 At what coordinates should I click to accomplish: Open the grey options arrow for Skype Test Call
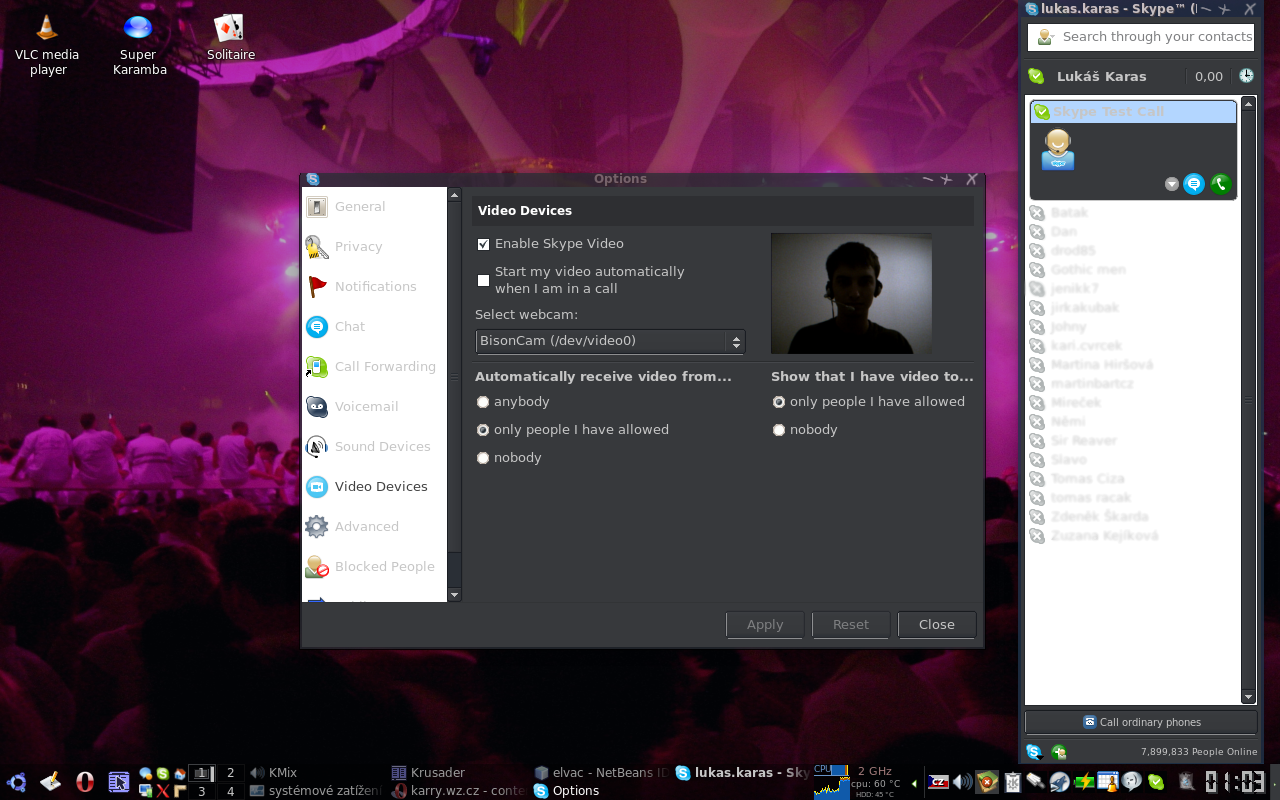1172,184
